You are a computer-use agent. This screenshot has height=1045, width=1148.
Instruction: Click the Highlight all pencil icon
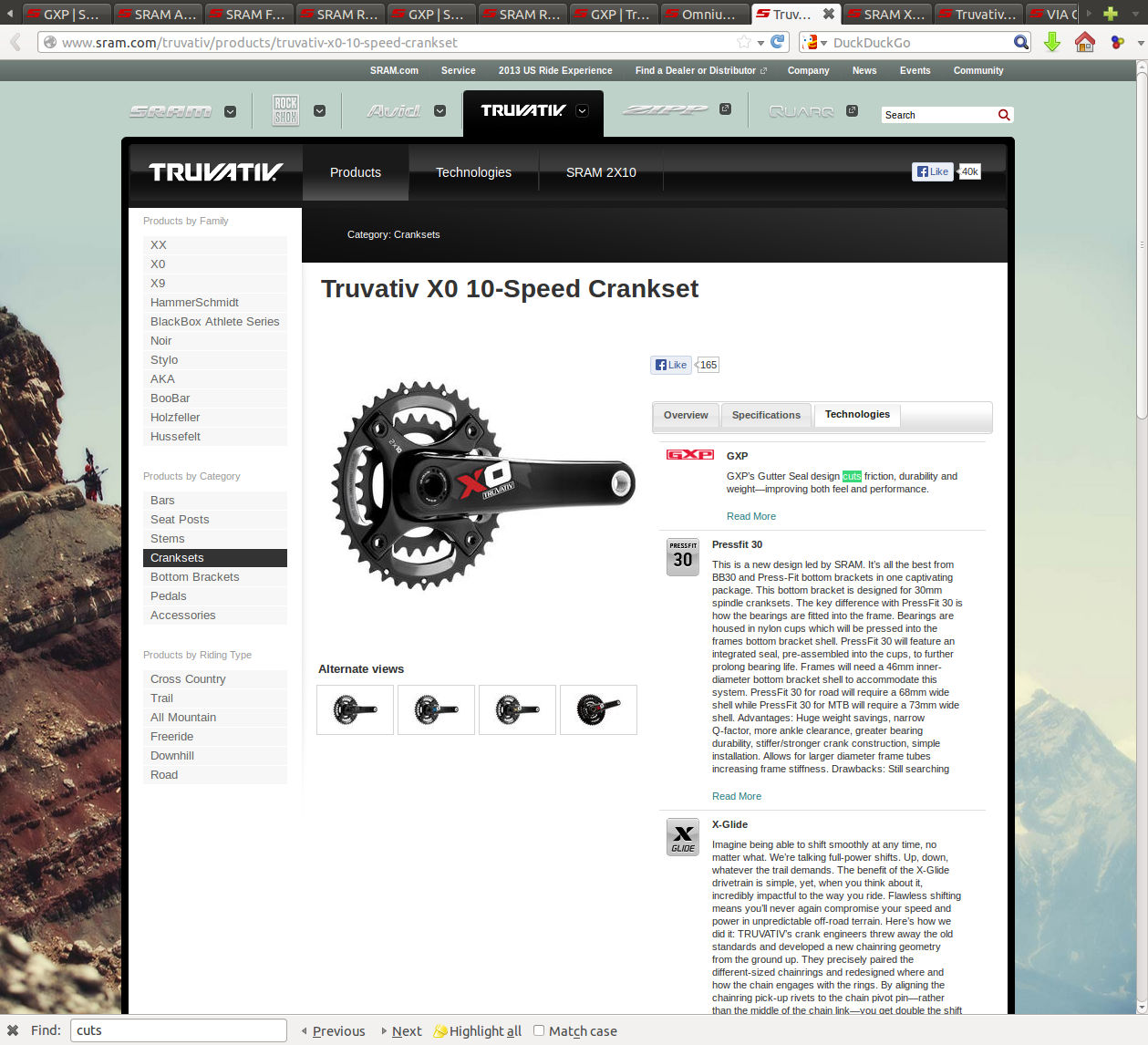[440, 1030]
